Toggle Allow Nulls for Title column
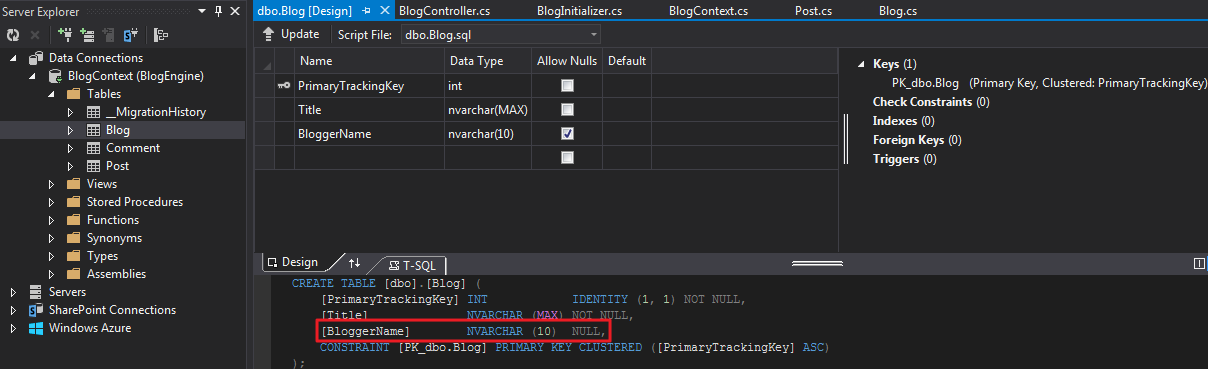This screenshot has height=369, width=1208. (x=567, y=110)
